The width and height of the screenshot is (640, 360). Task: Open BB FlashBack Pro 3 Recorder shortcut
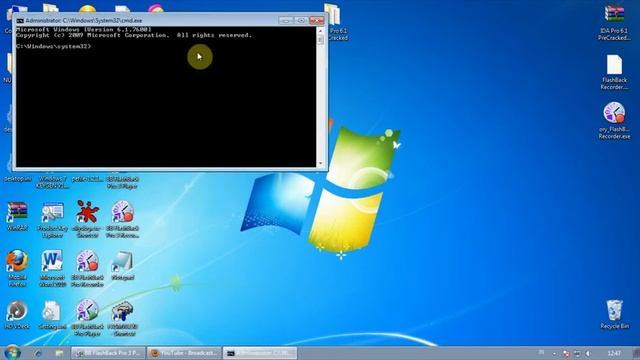(x=122, y=219)
